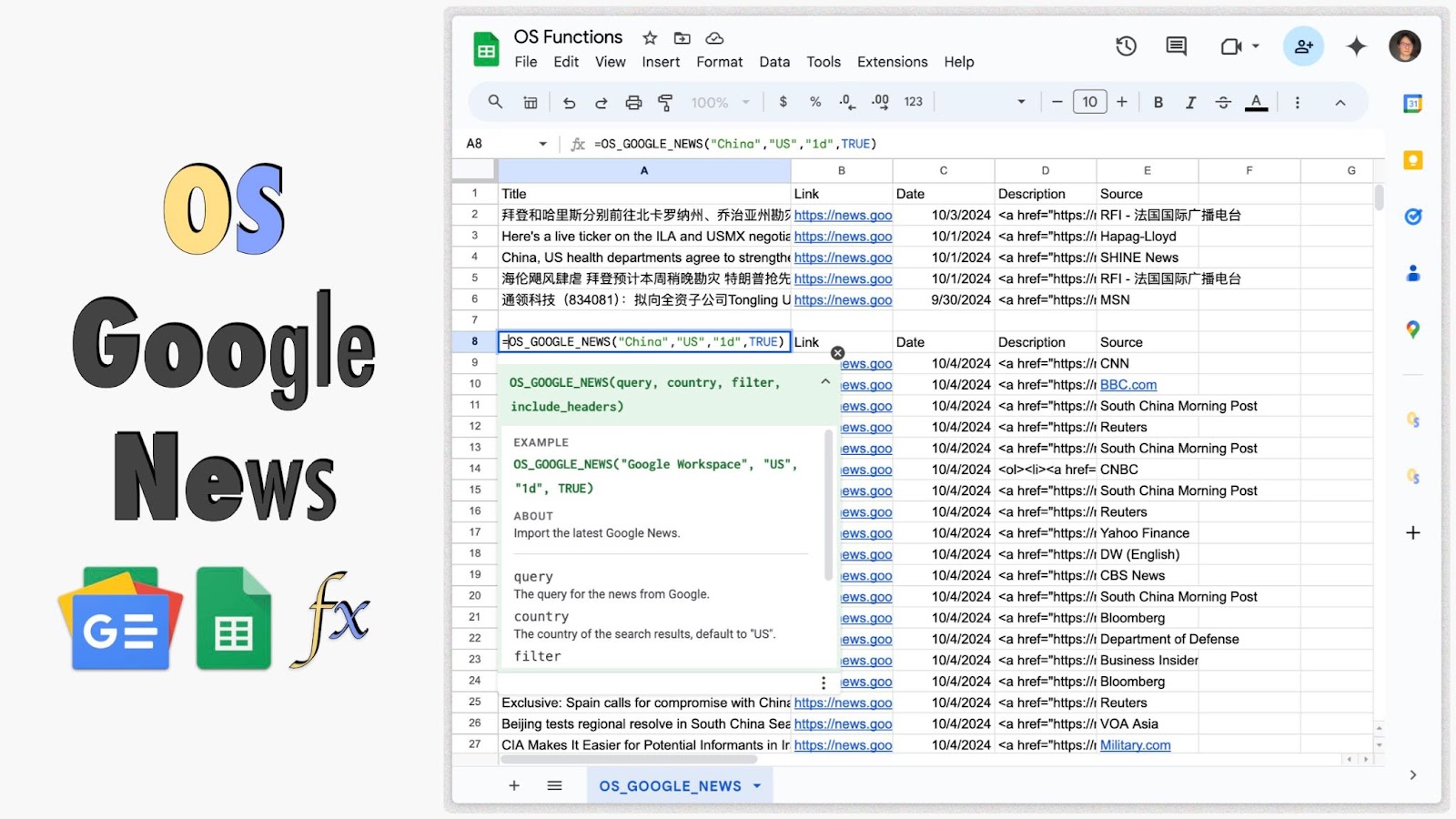Open version history clock icon
Viewport: 1456px width, 819px height.
point(1127,46)
